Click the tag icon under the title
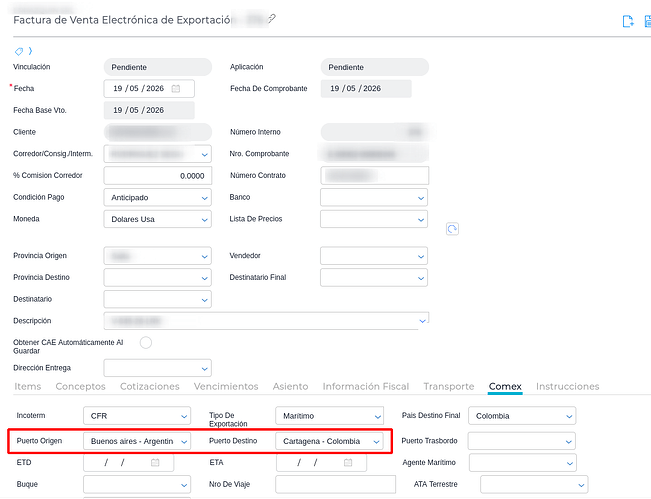 [x=19, y=51]
